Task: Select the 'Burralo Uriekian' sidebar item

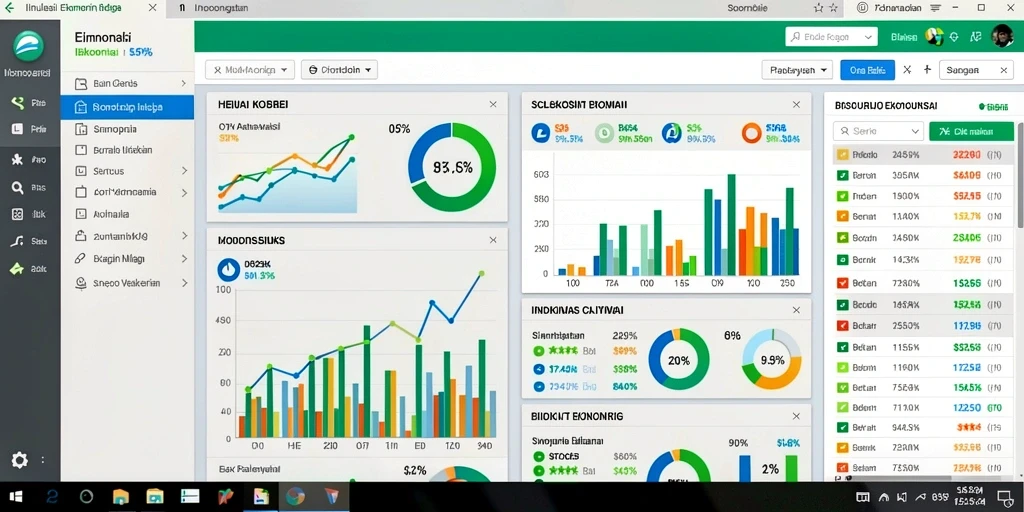Action: pos(127,150)
